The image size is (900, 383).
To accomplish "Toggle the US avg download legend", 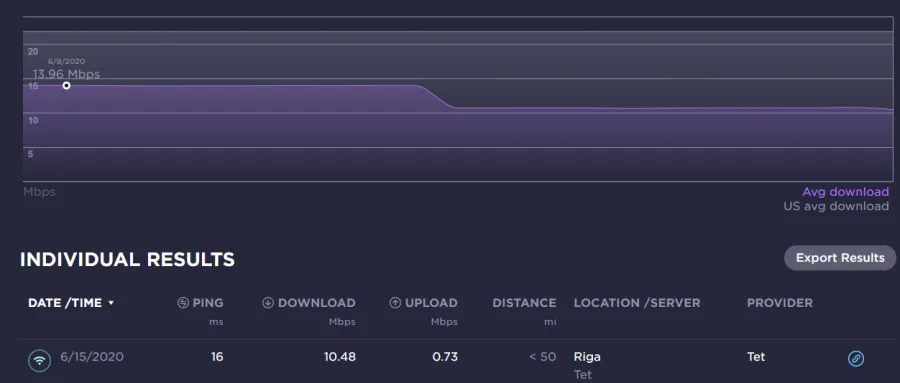I will 836,206.
